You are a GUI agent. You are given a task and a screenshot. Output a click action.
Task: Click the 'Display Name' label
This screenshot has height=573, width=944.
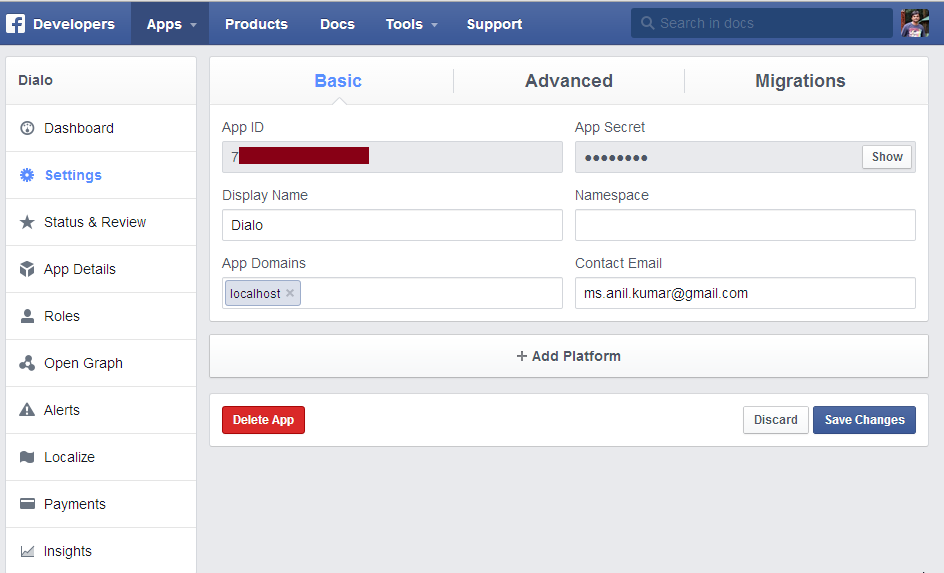tap(265, 196)
